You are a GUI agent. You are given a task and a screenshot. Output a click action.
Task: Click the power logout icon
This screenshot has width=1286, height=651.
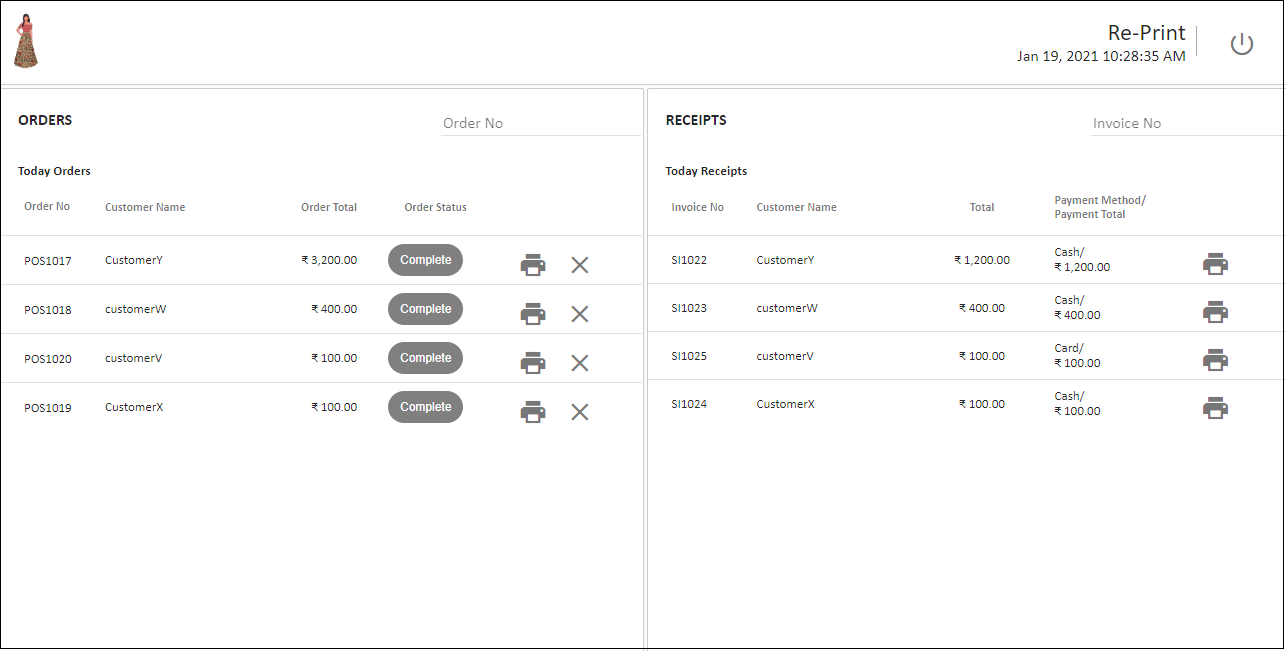tap(1242, 44)
